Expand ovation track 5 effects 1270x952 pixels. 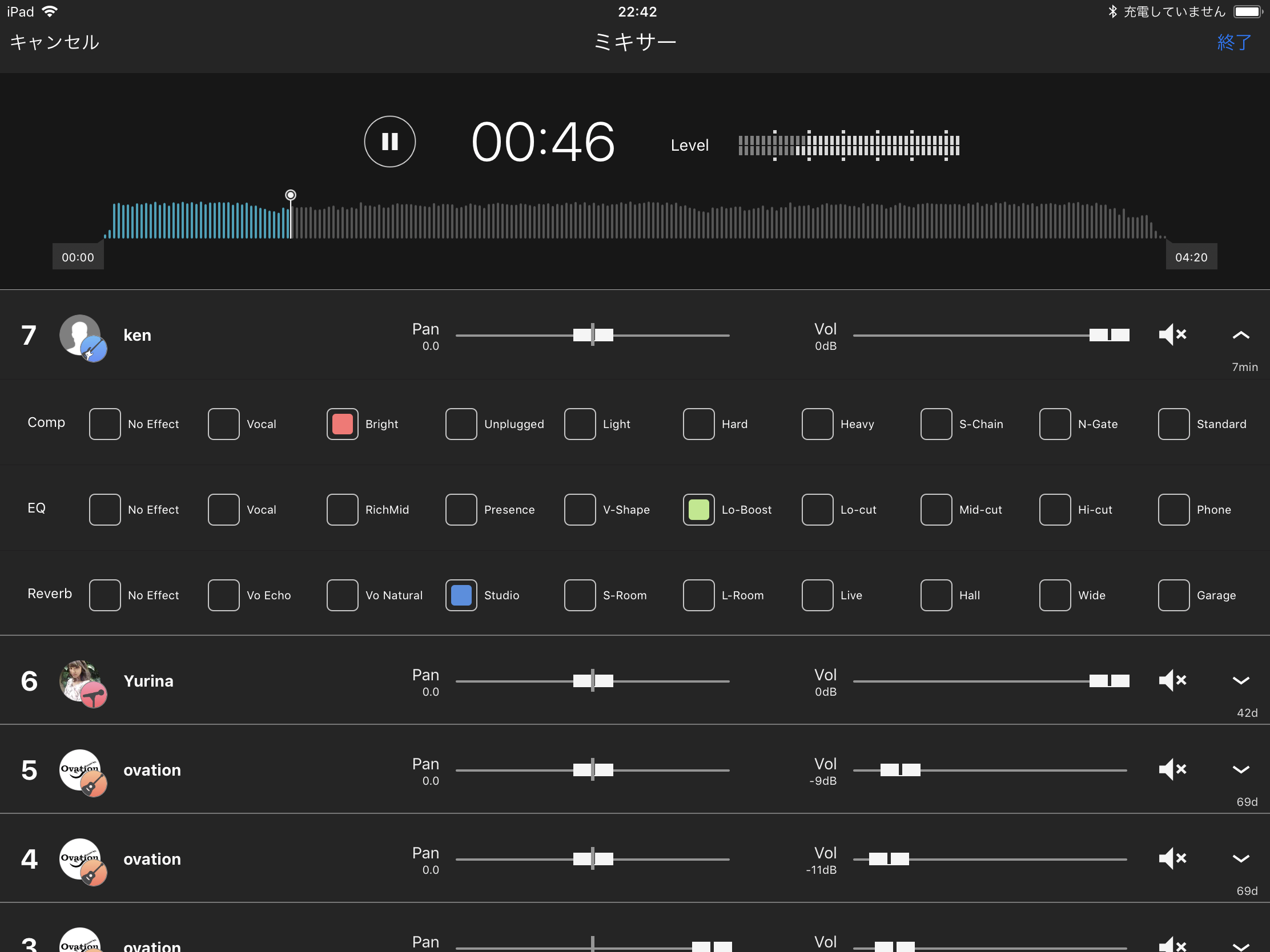click(1241, 769)
